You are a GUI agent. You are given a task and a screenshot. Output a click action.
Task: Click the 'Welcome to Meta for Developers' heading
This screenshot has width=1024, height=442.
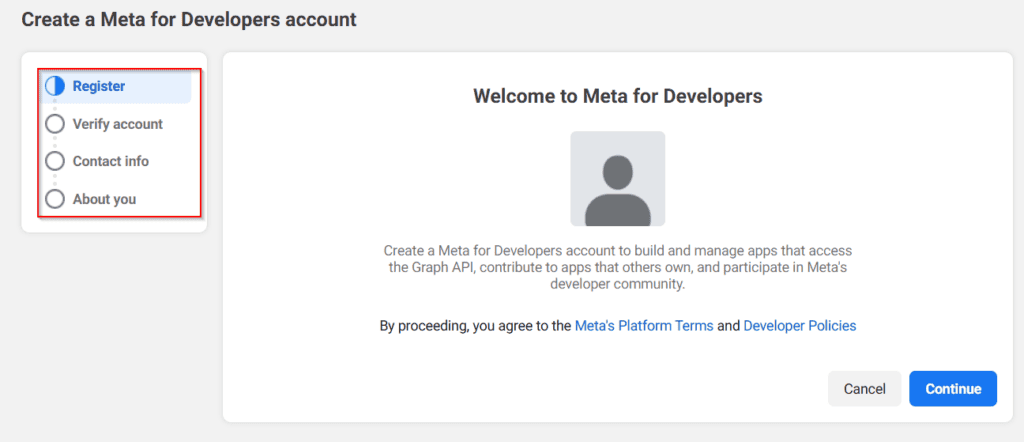click(x=618, y=97)
